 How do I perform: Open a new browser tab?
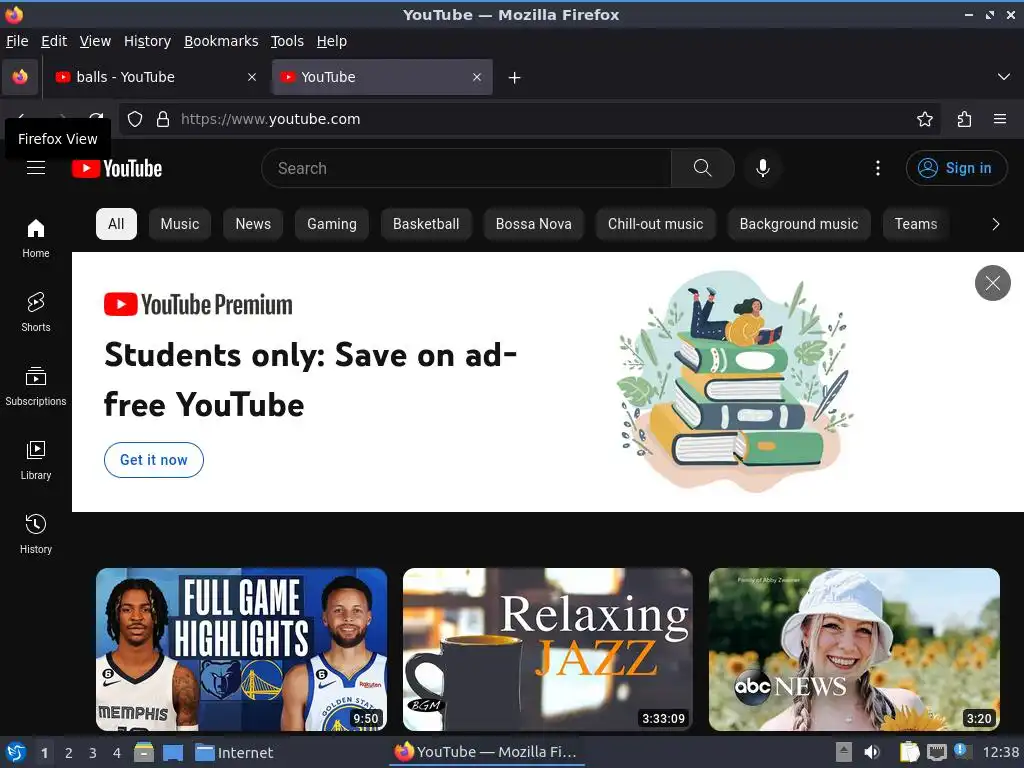515,78
